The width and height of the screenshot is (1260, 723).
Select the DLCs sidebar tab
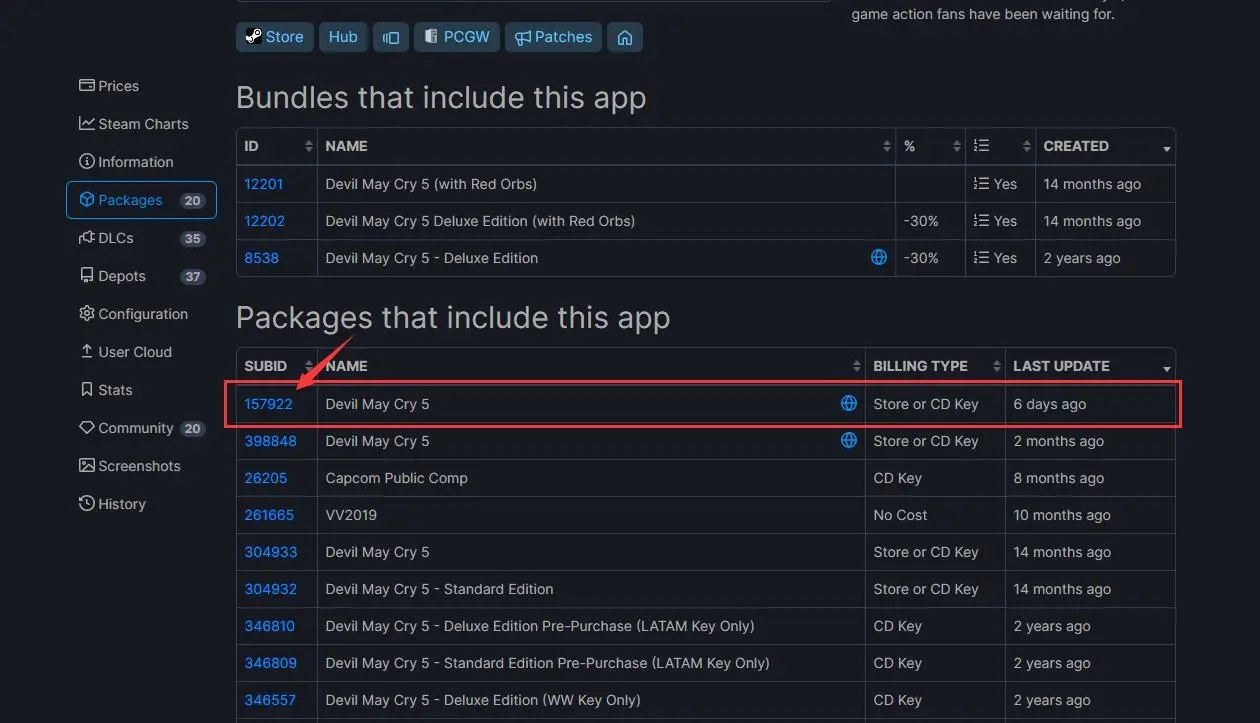pos(115,238)
